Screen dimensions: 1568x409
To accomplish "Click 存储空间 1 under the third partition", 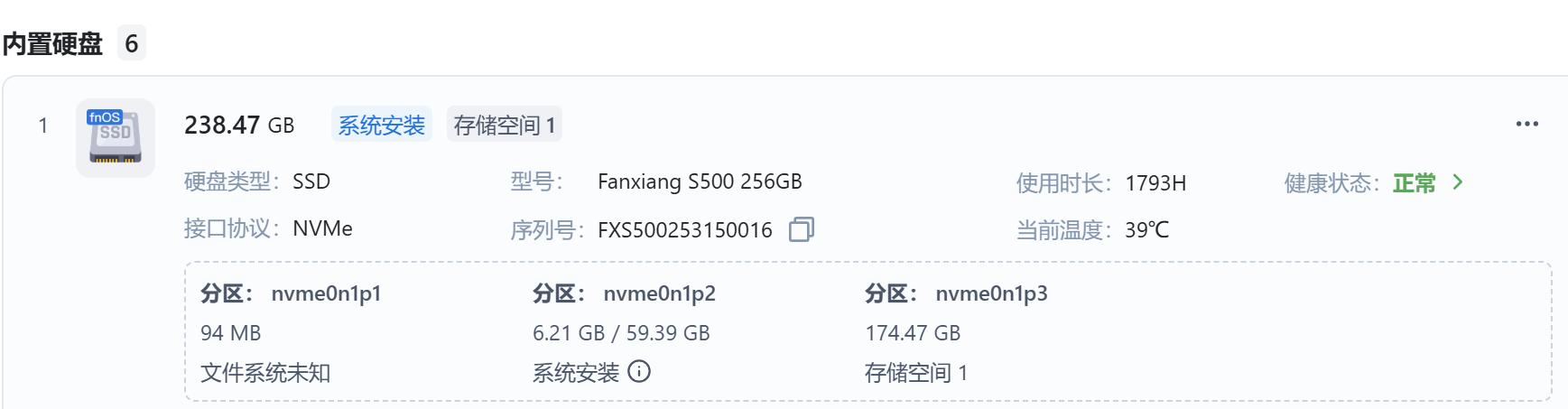I will coord(915,373).
